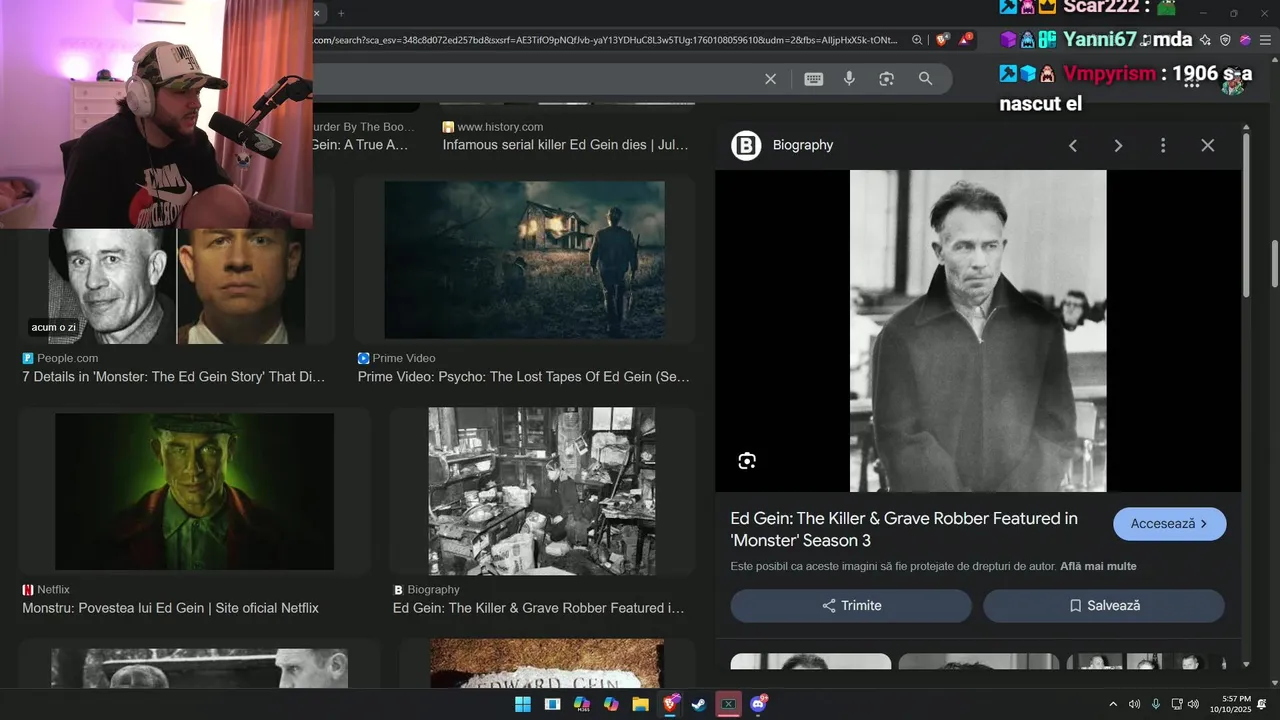The image size is (1280, 720).
Task: Open the 'Prime Video: Psycho: The Lost Tapes' link
Action: 524,377
